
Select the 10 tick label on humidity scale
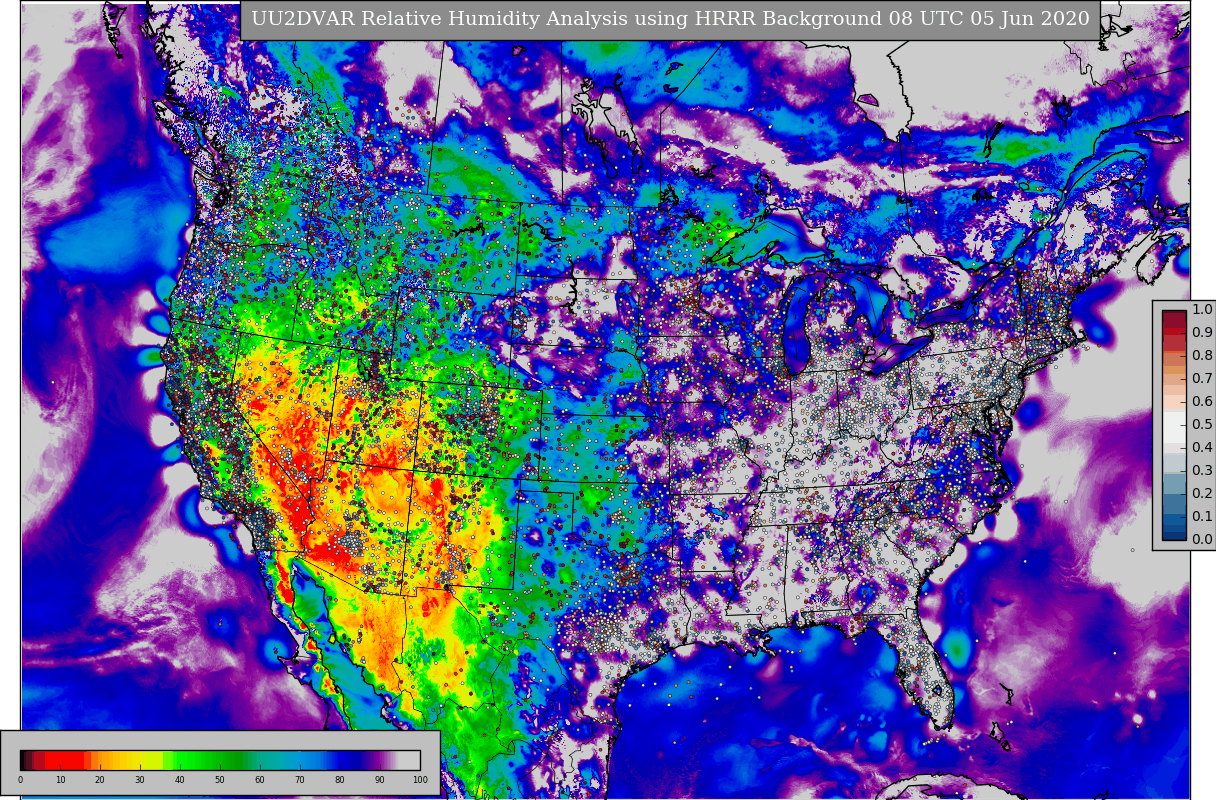(60, 780)
